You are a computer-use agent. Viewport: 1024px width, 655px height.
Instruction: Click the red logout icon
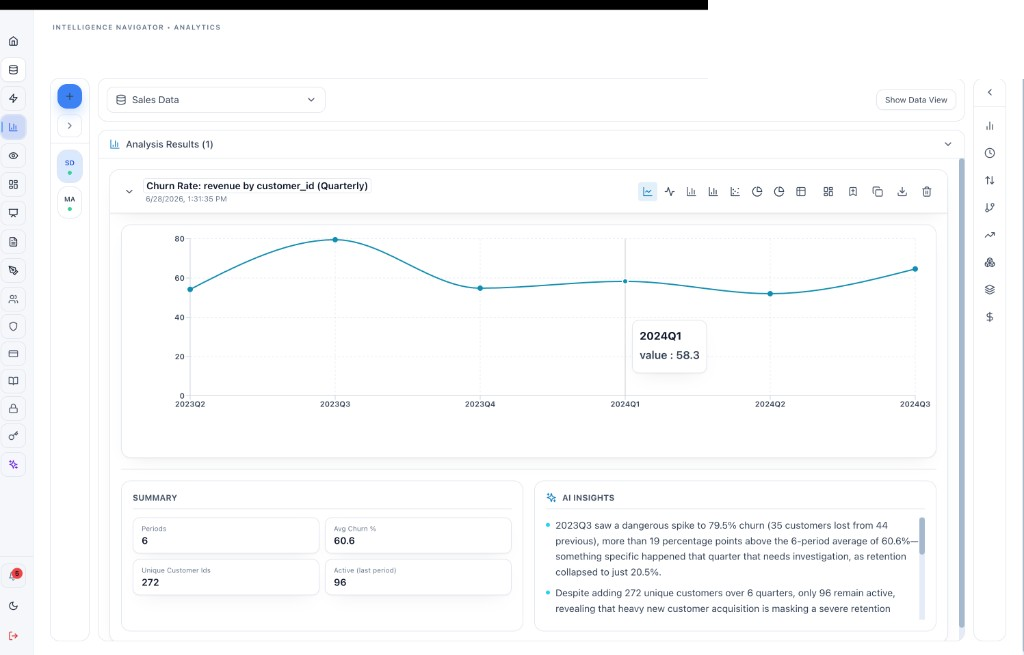[x=13, y=636]
